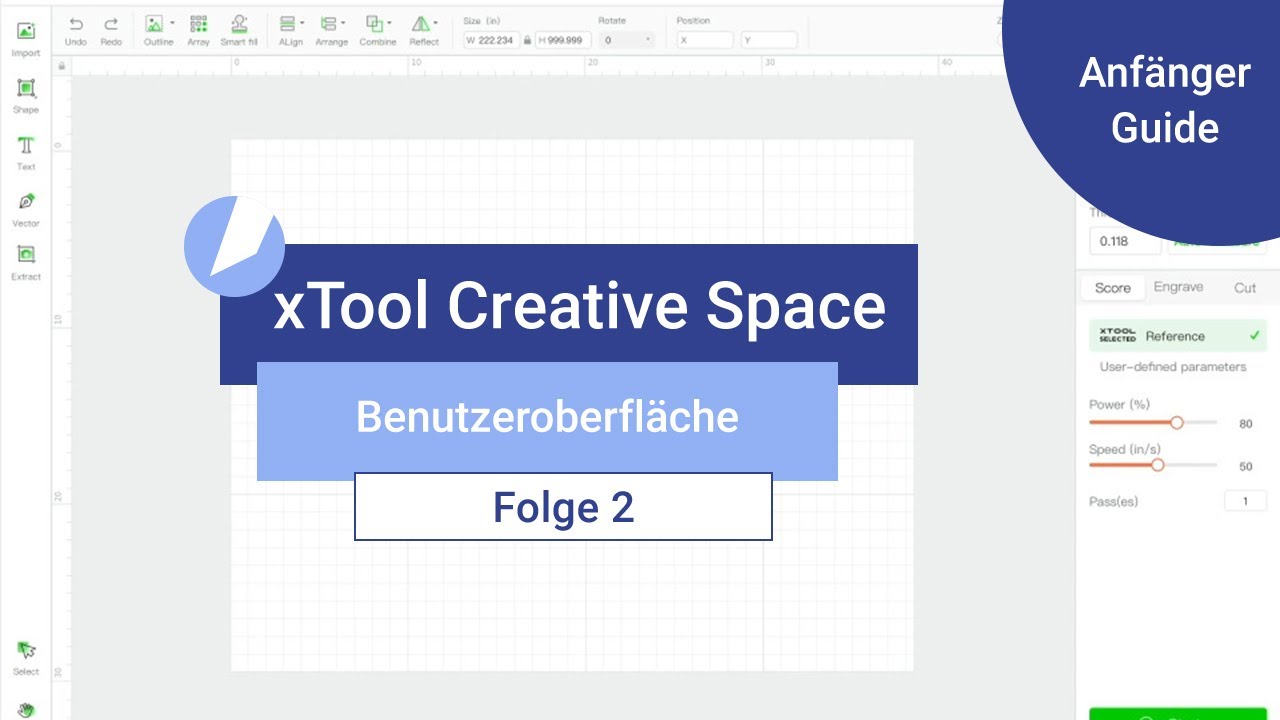Viewport: 1280px width, 720px height.
Task: Switch to the Engrave tab
Action: (1178, 287)
